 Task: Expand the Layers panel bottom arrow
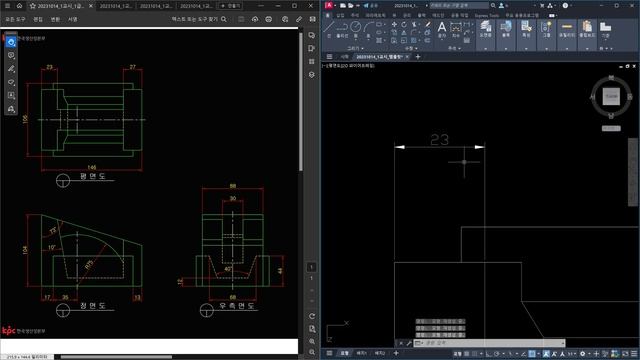pos(485,49)
